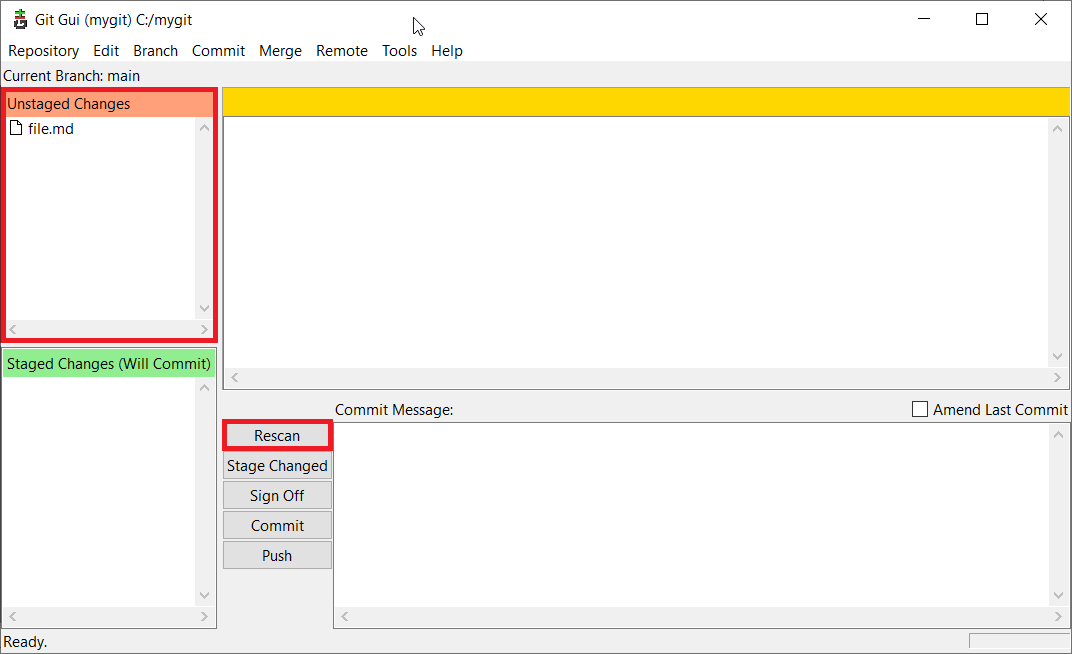The width and height of the screenshot is (1072, 654).
Task: Click the Sign Off button
Action: click(x=277, y=495)
